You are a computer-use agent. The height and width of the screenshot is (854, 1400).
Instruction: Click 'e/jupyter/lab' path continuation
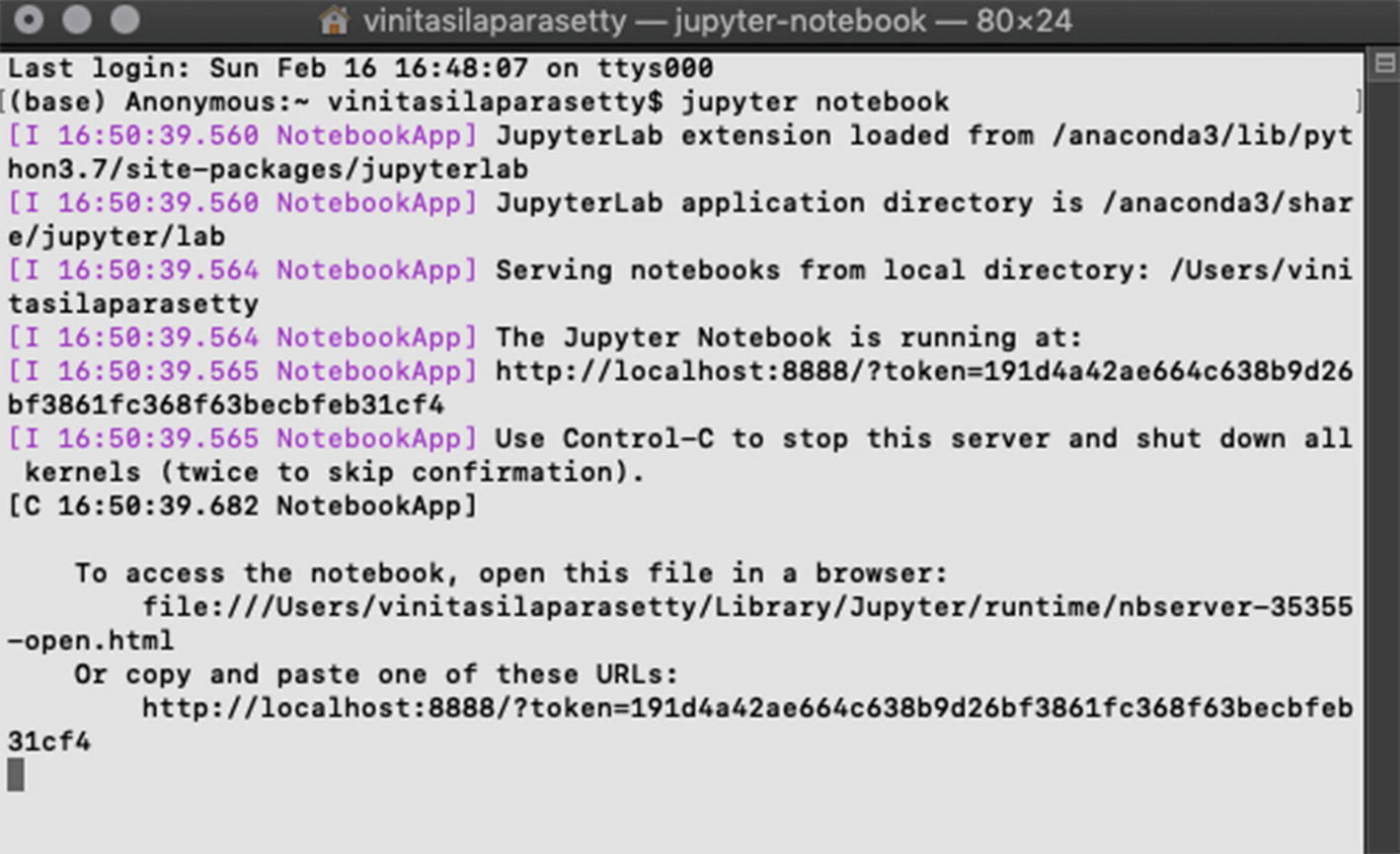[117, 237]
